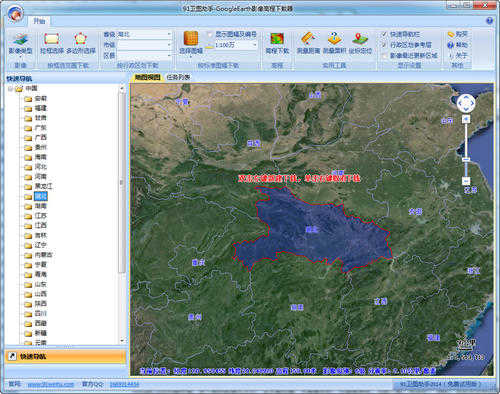
Task: Select 湖南 in the navigation tree
Action: point(41,206)
